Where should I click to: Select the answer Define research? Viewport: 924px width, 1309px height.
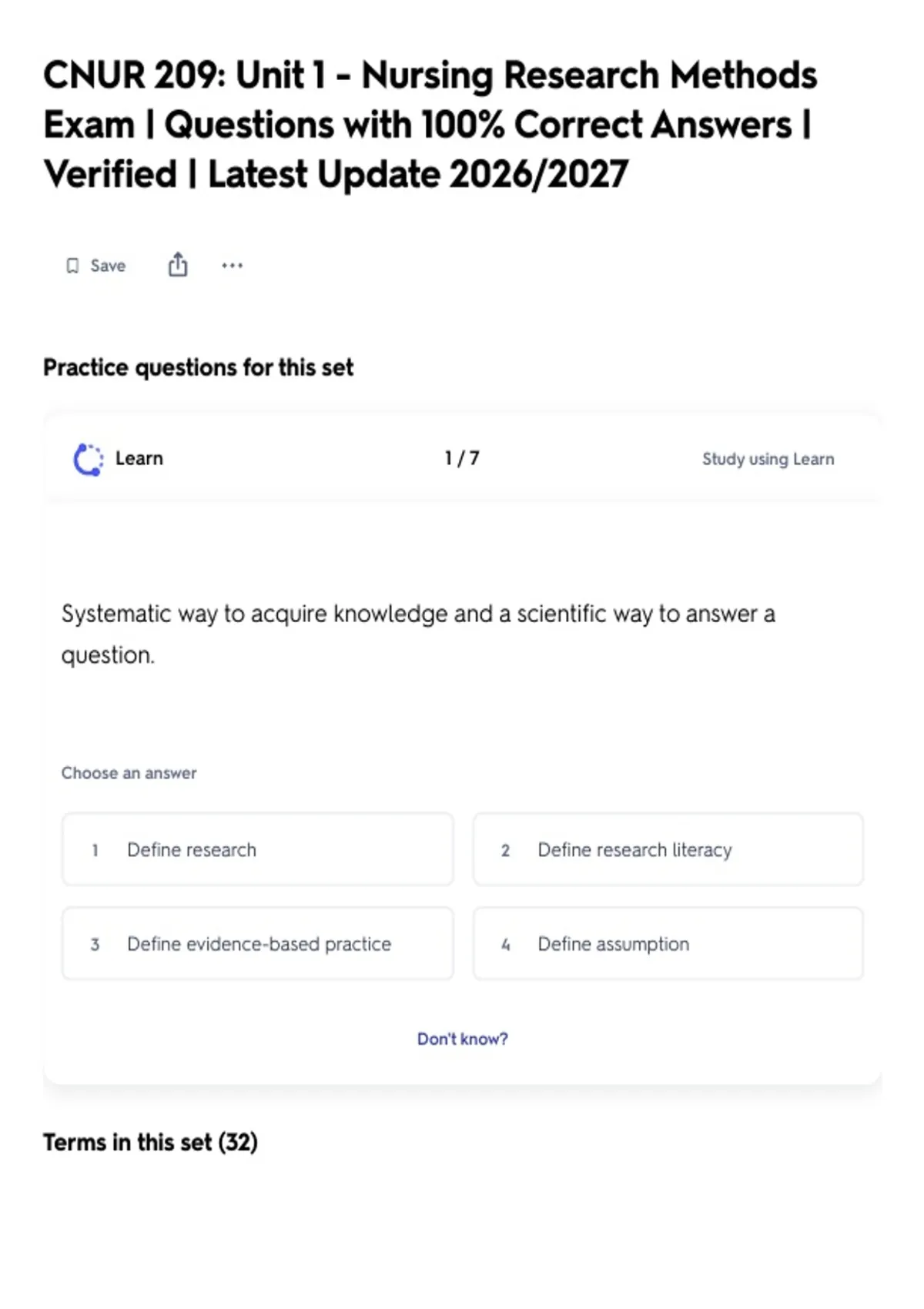tap(258, 849)
